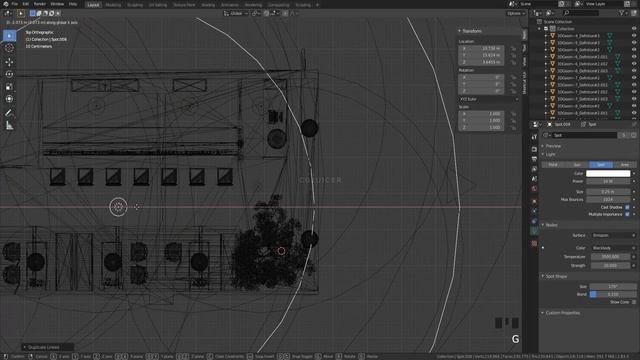Enable the Show Cone checkbox
The height and width of the screenshot is (360, 640).
(x=633, y=302)
